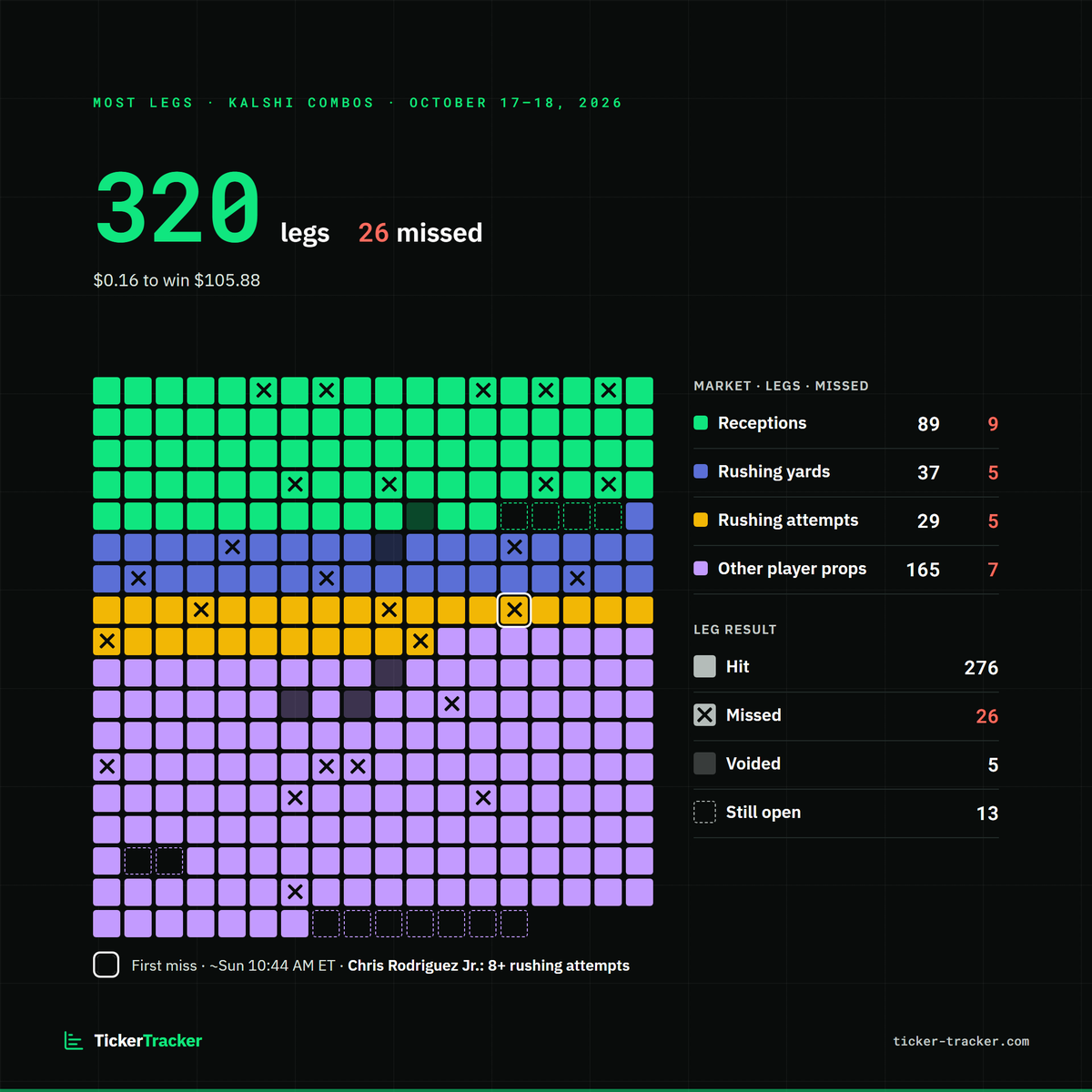Click the large '320' legs number
The image size is (1092, 1092).
178,208
